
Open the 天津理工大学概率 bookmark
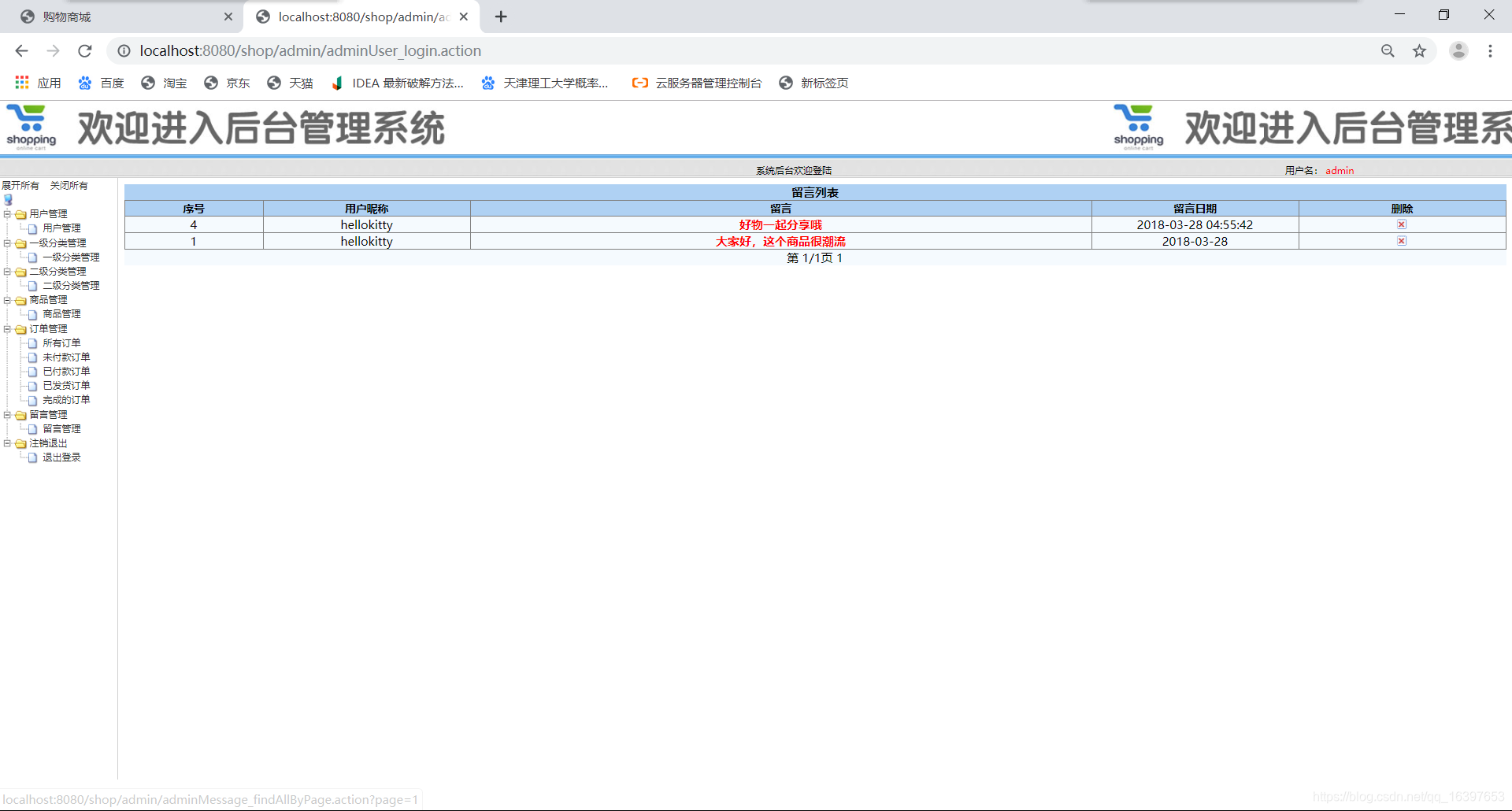[x=545, y=83]
